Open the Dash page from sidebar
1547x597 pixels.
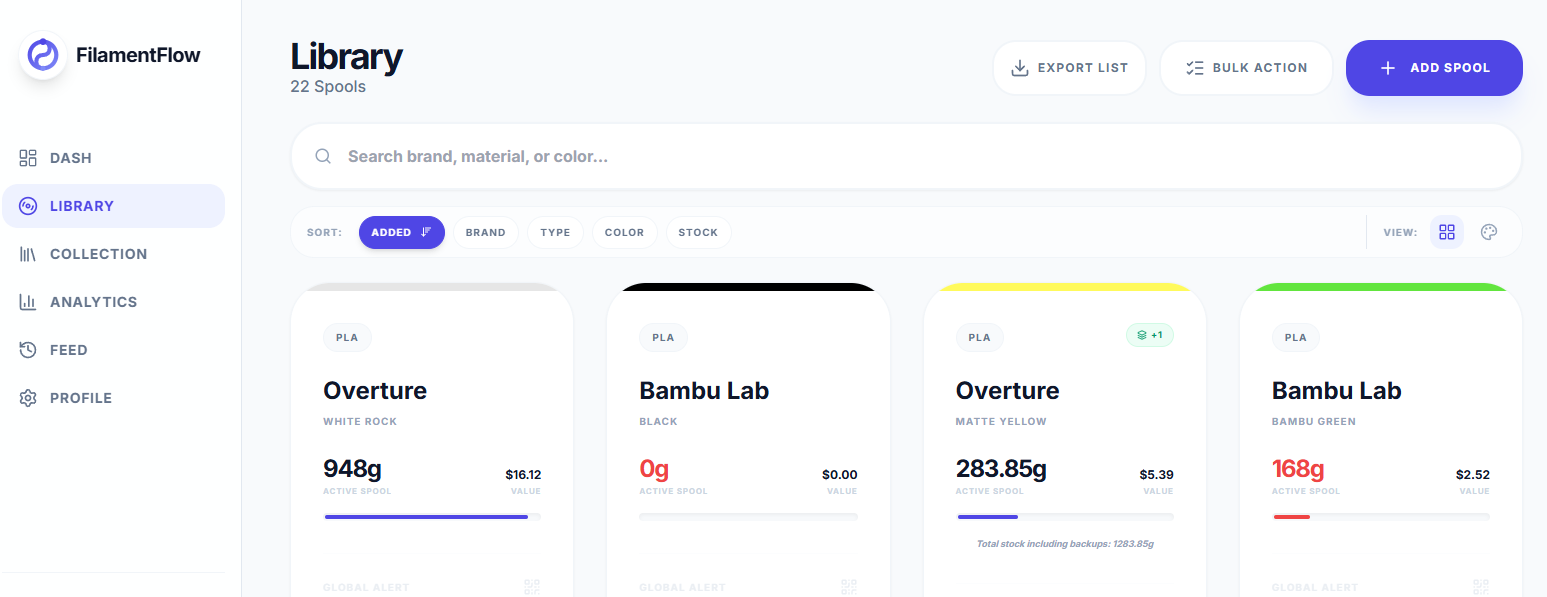point(70,158)
